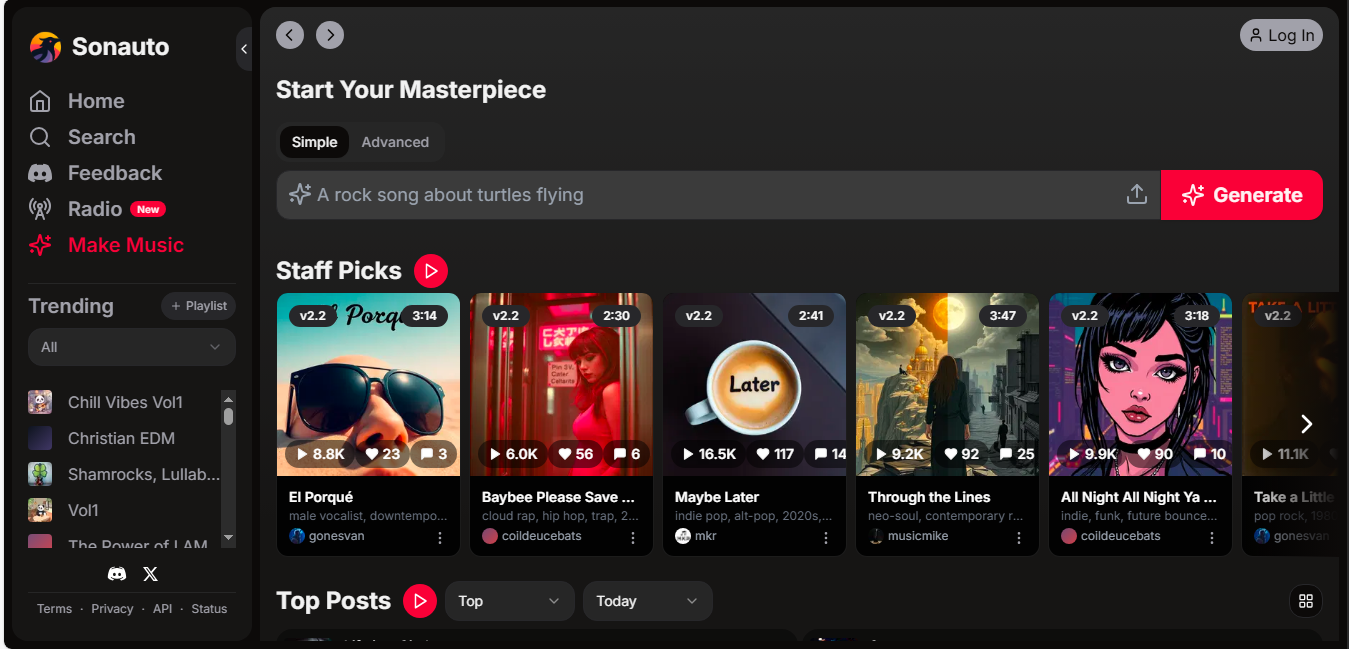Play the Staff Picks playlist

(431, 270)
